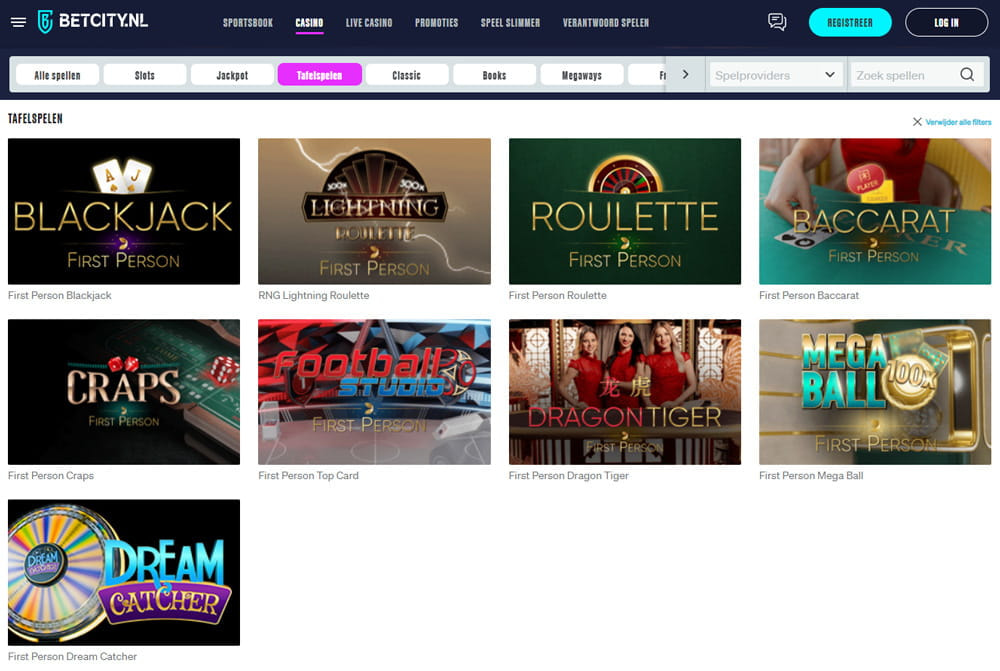Image resolution: width=1000 pixels, height=671 pixels.
Task: Click the 'First Person Mega Ball' title text
Action: pos(811,476)
